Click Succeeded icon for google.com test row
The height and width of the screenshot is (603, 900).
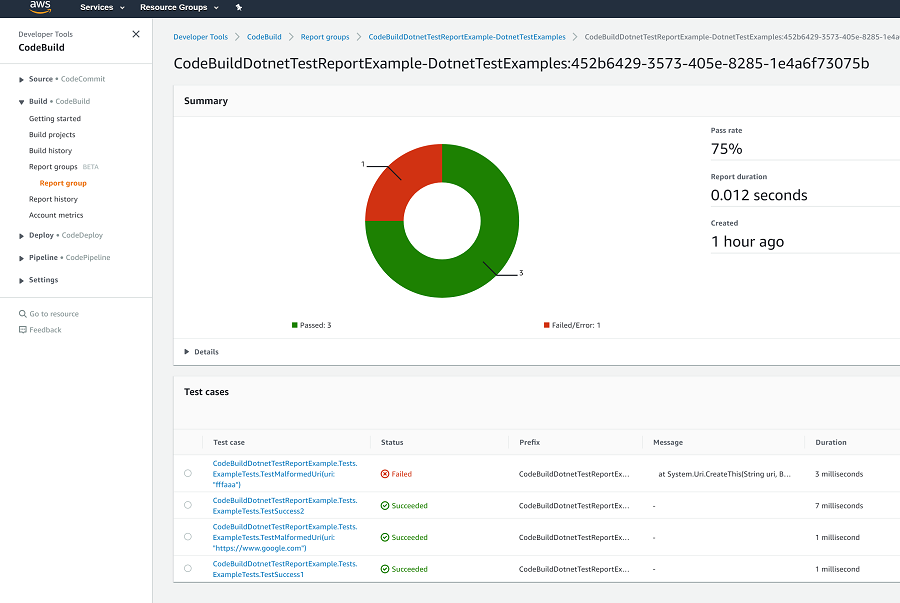point(385,538)
